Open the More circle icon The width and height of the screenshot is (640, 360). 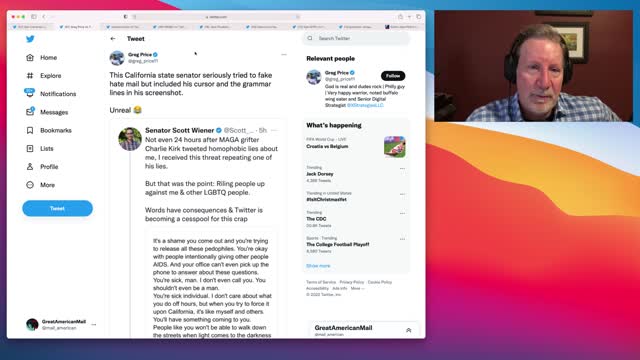pyautogui.click(x=30, y=185)
